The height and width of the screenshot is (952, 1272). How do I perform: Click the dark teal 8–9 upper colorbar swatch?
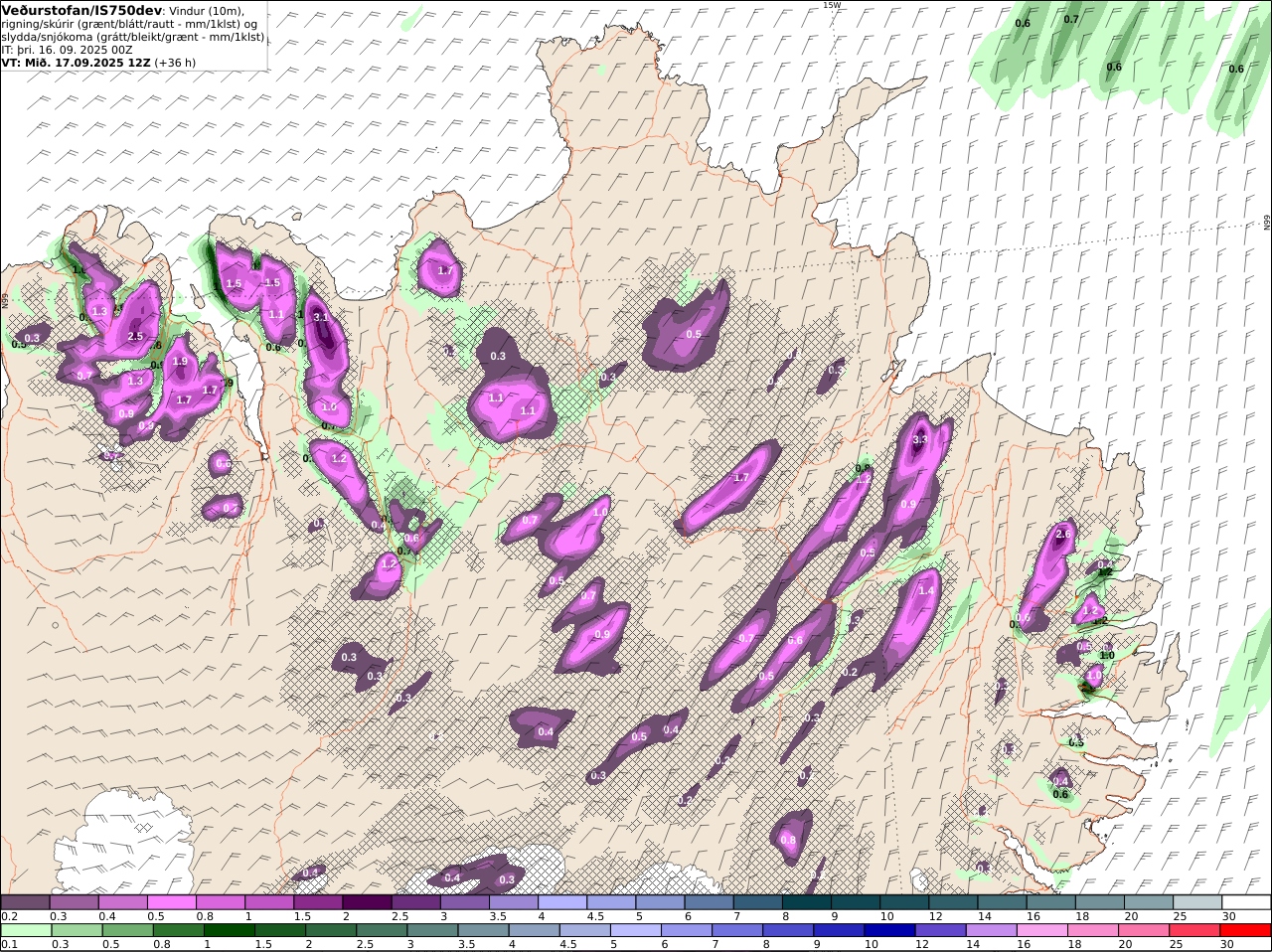(806, 901)
